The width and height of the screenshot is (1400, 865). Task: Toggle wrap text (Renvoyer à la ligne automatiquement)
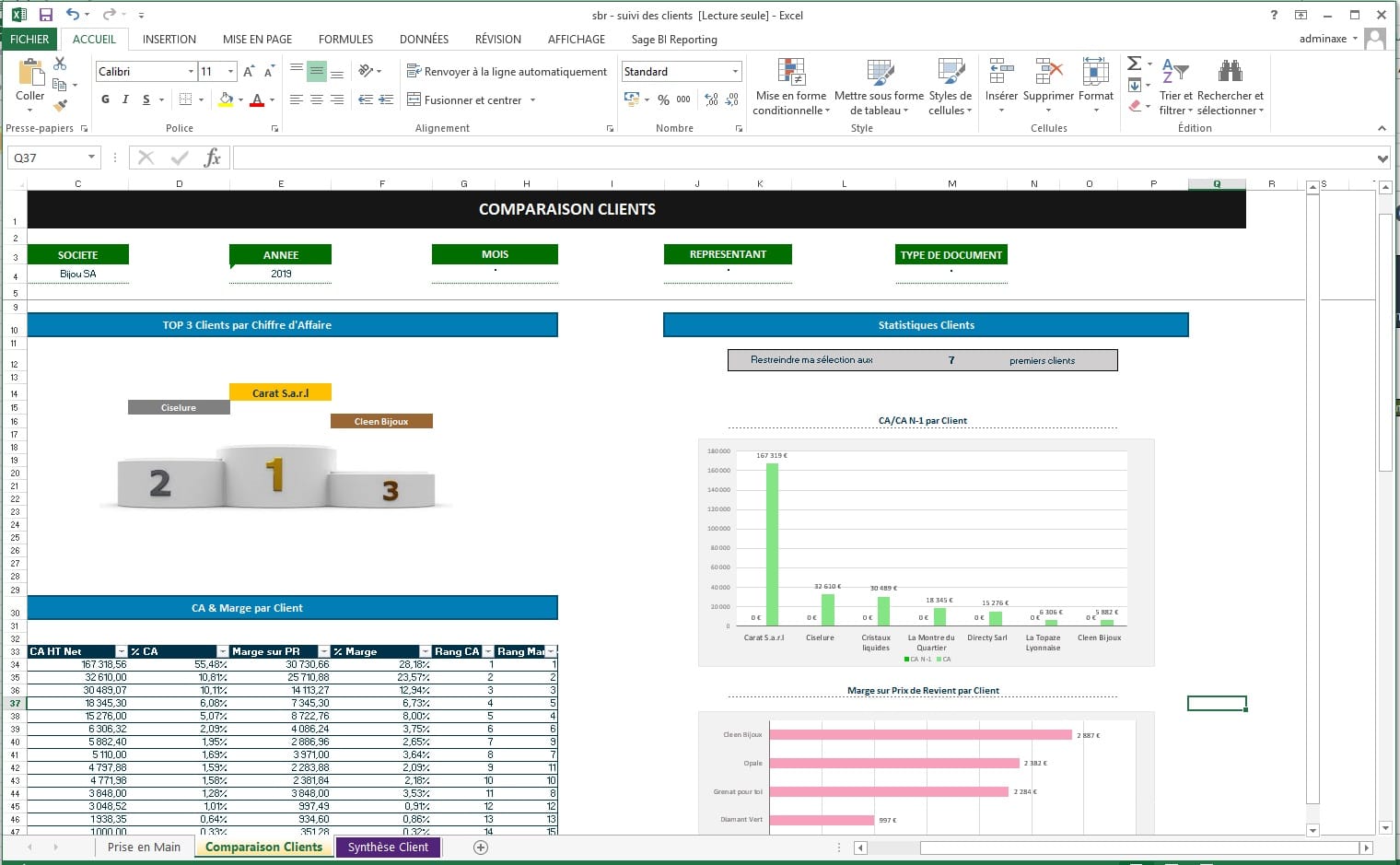(507, 72)
